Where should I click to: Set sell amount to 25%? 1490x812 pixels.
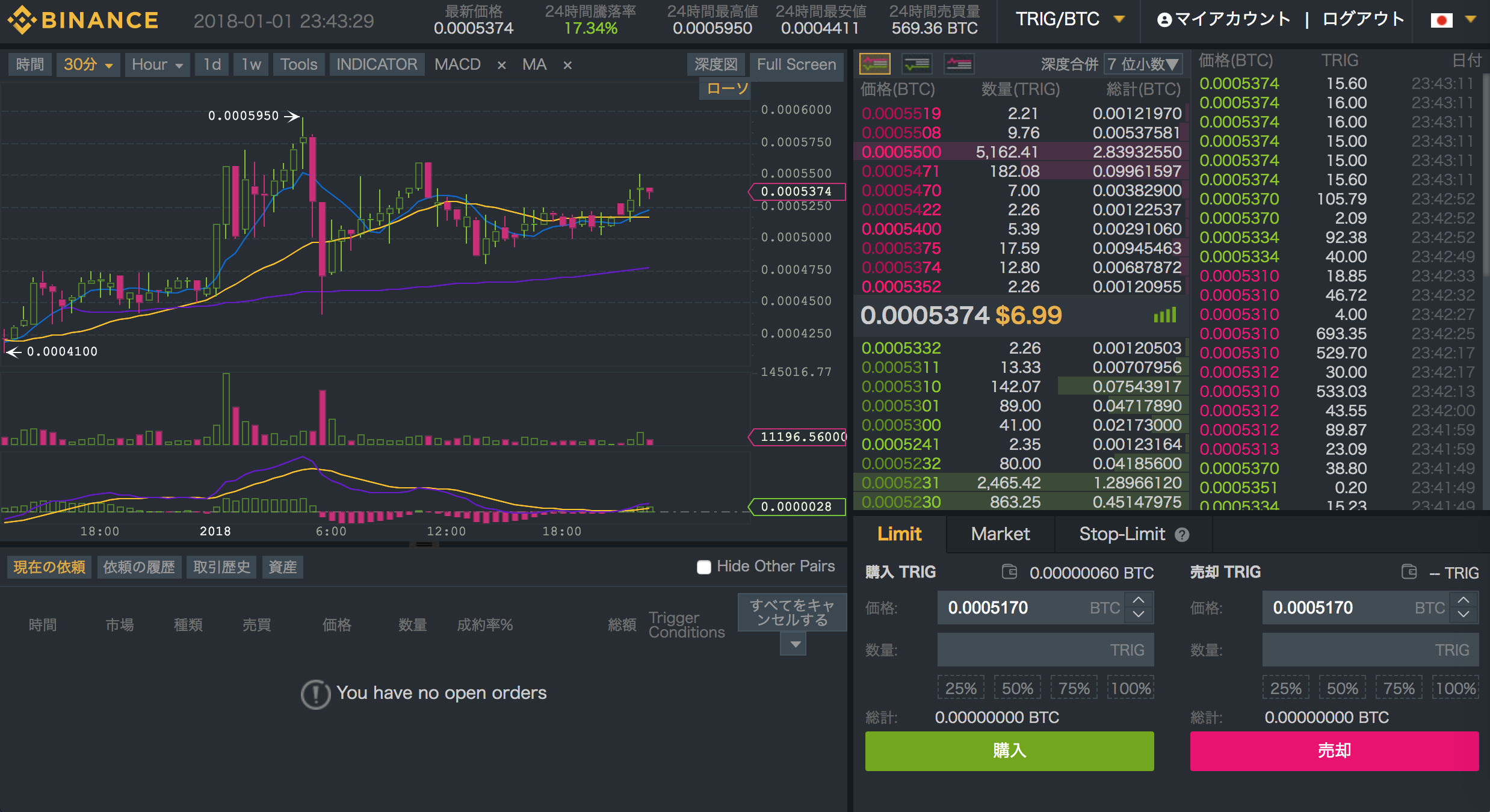[1286, 688]
